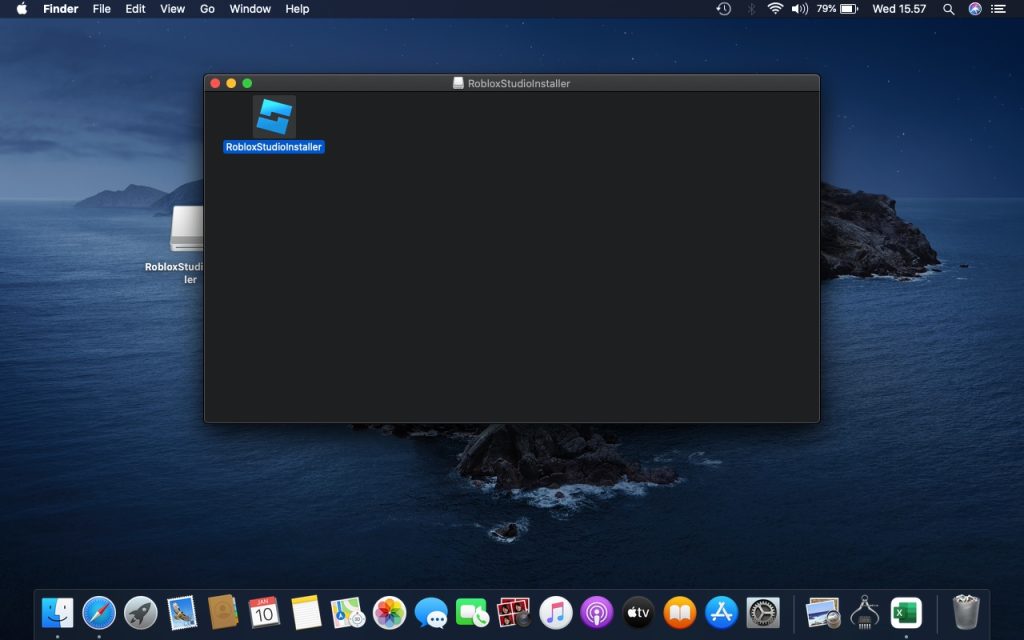Open Microsoft Excel in the dock
This screenshot has height=640, width=1024.
[906, 613]
